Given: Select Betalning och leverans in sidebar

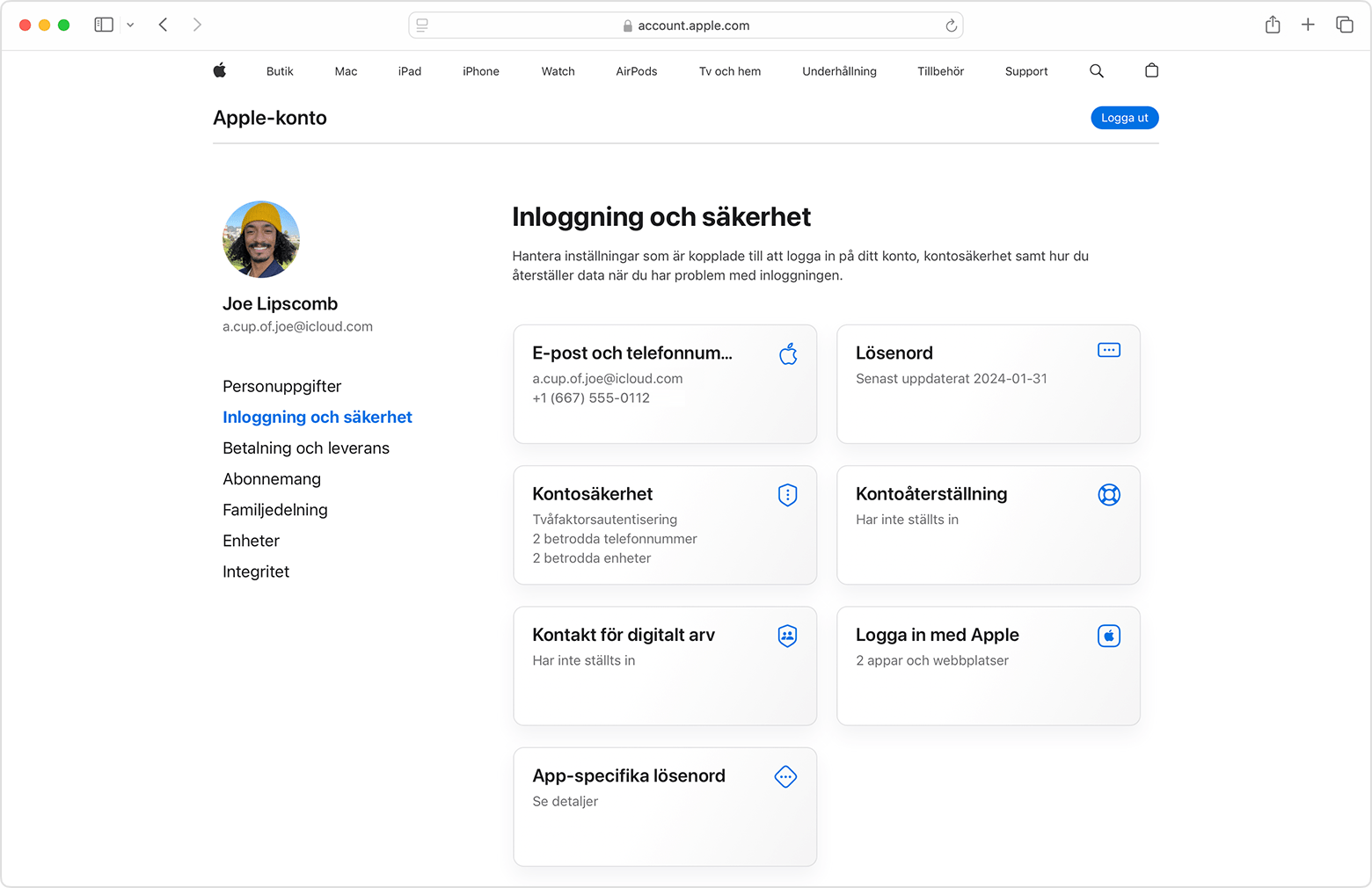Looking at the screenshot, I should point(306,448).
